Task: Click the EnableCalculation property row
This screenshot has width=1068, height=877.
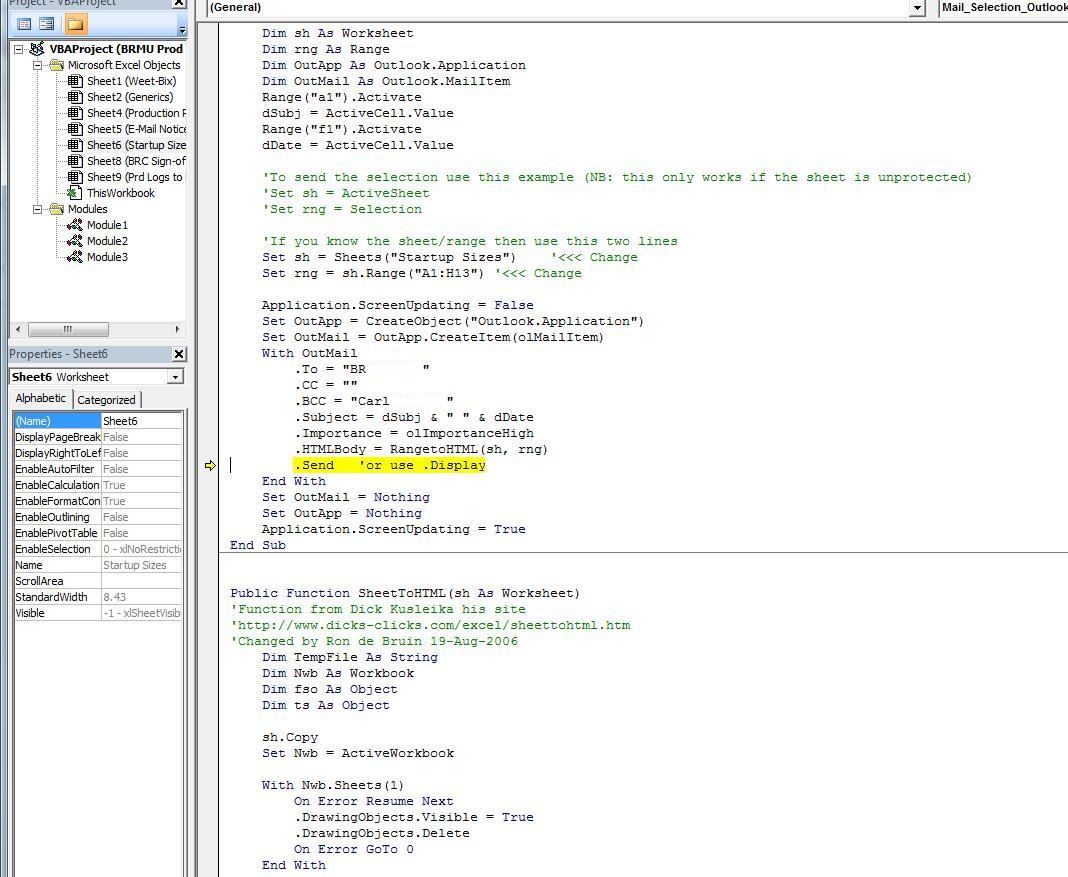Action: (x=97, y=485)
